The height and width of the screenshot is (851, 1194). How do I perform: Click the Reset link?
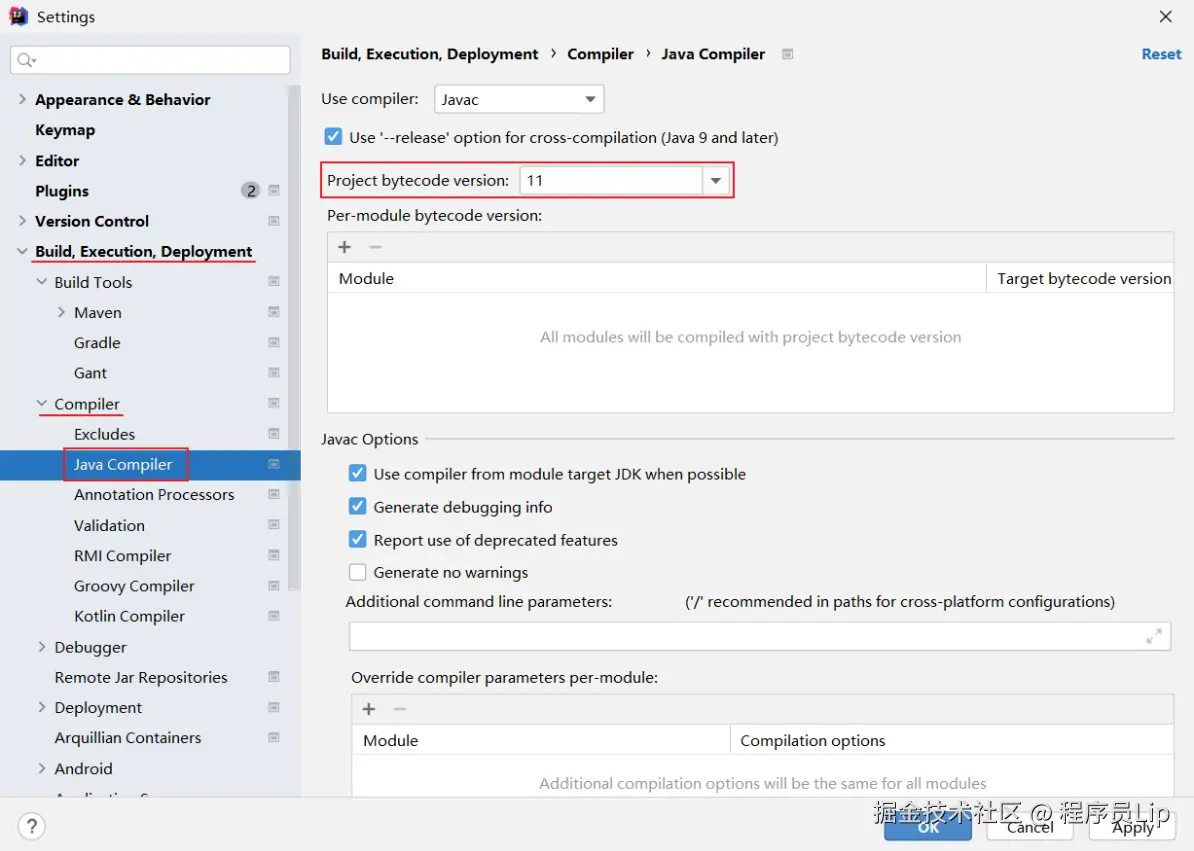(x=1160, y=54)
